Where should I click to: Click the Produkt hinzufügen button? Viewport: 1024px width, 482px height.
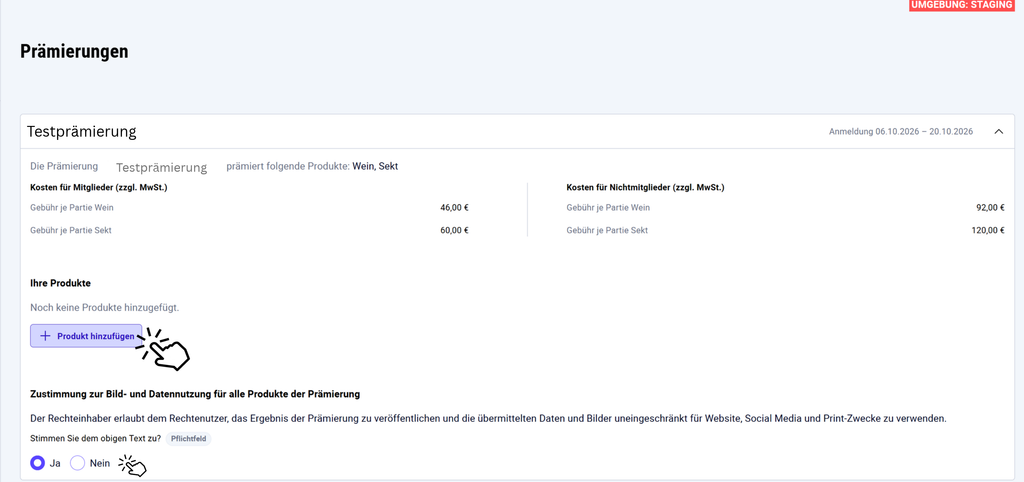click(x=86, y=336)
